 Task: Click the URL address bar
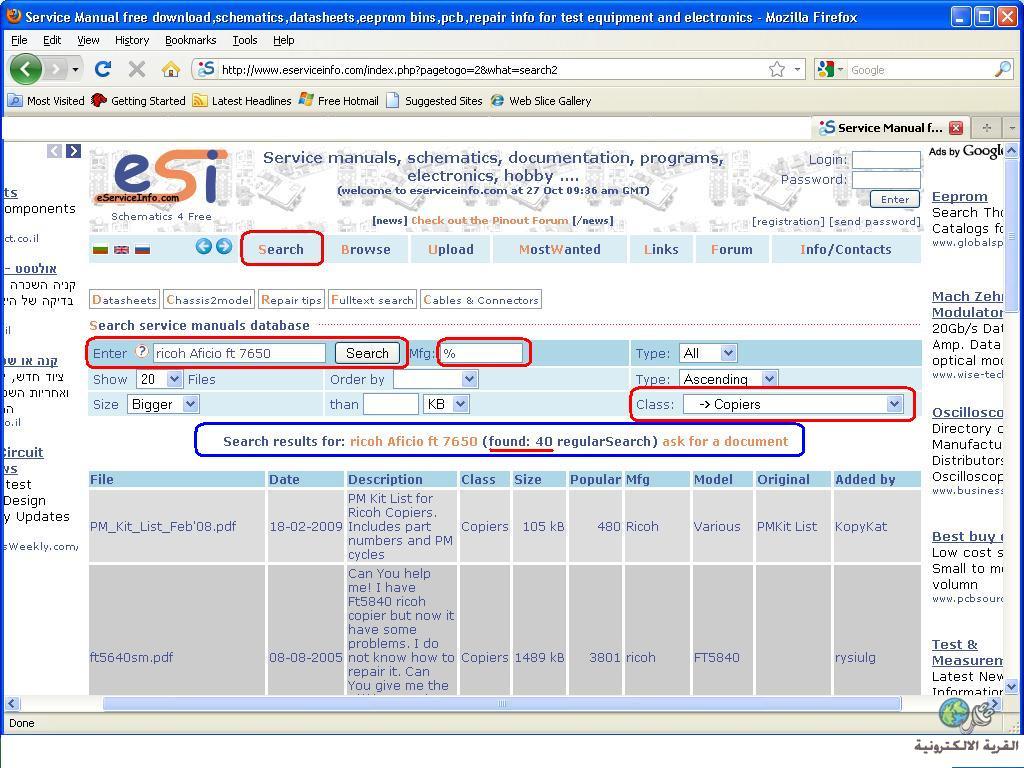493,69
